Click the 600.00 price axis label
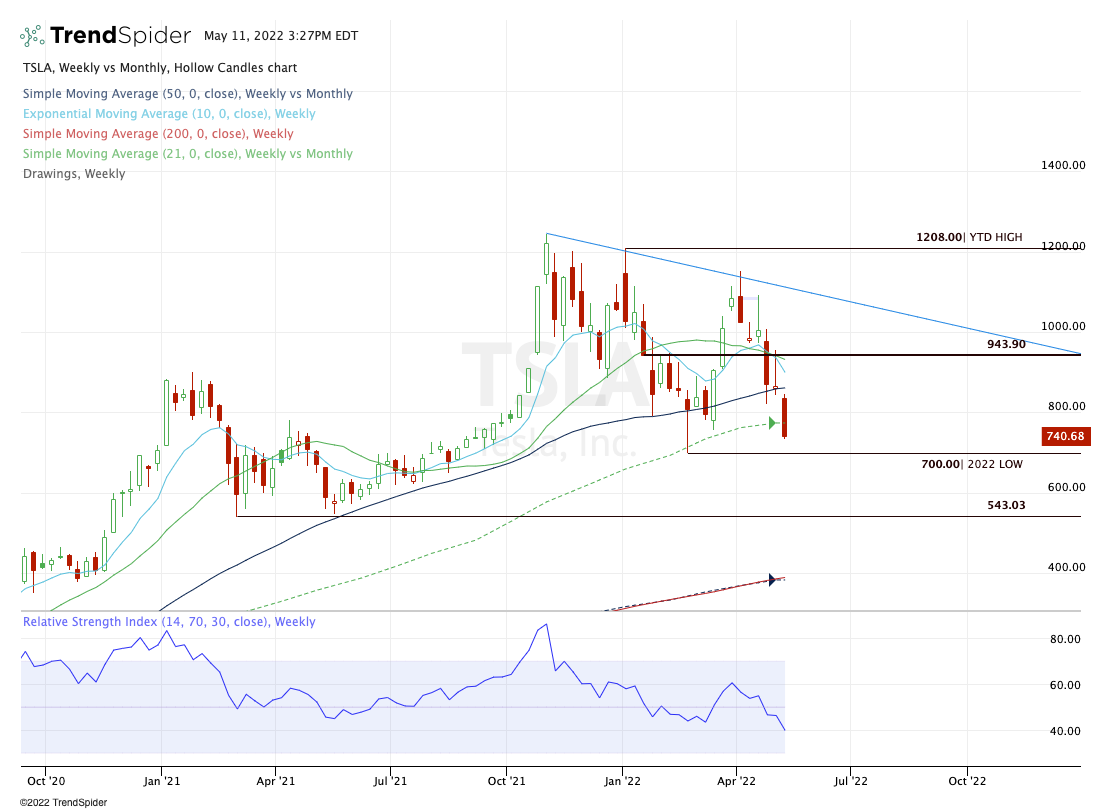 (x=1066, y=487)
